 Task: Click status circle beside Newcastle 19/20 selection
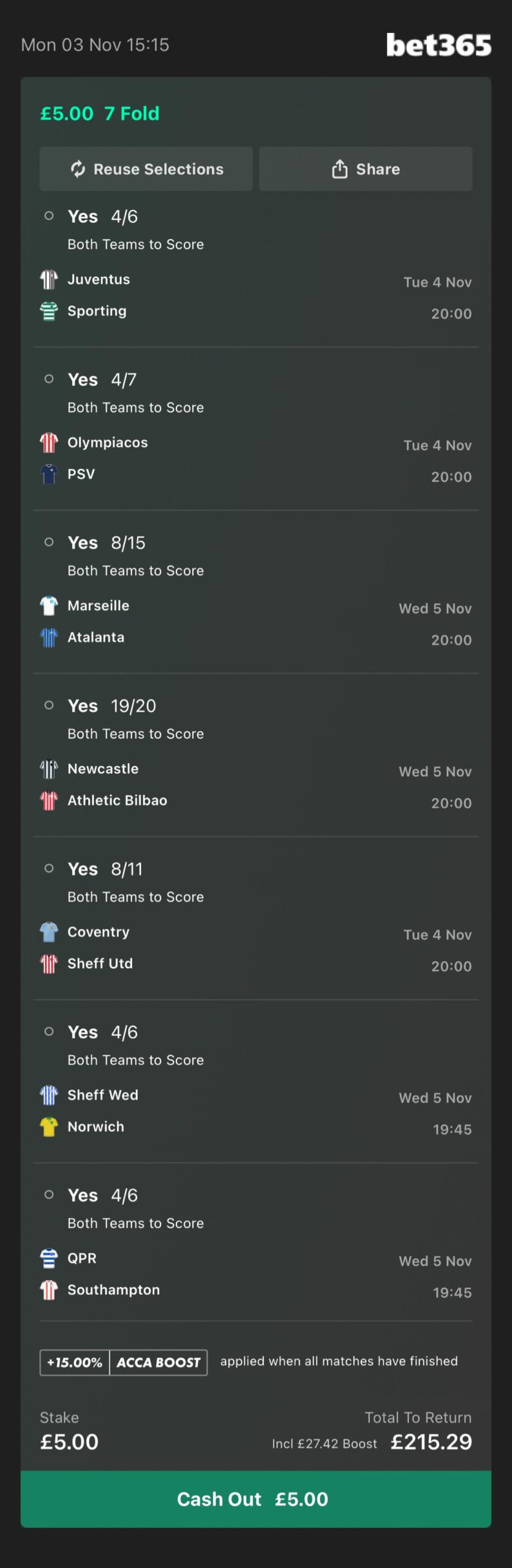coord(49,705)
